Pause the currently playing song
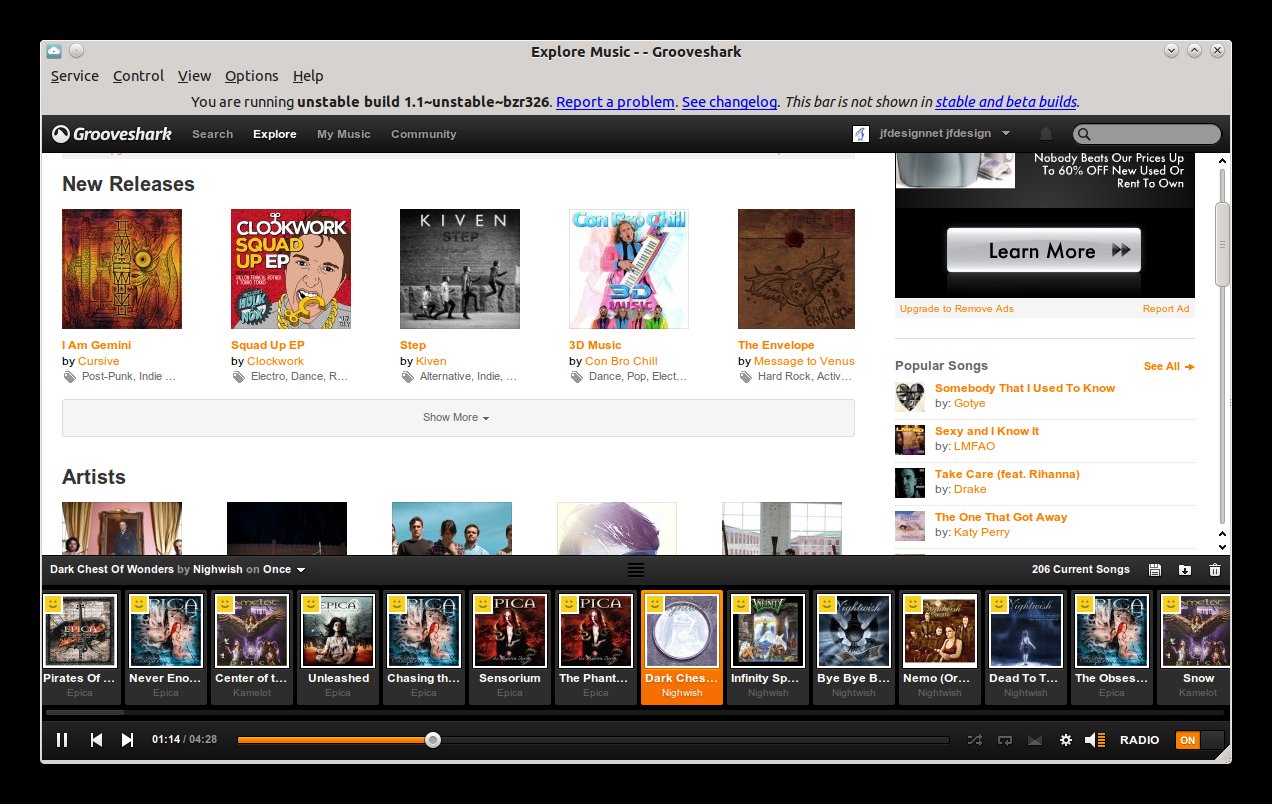 coord(62,740)
